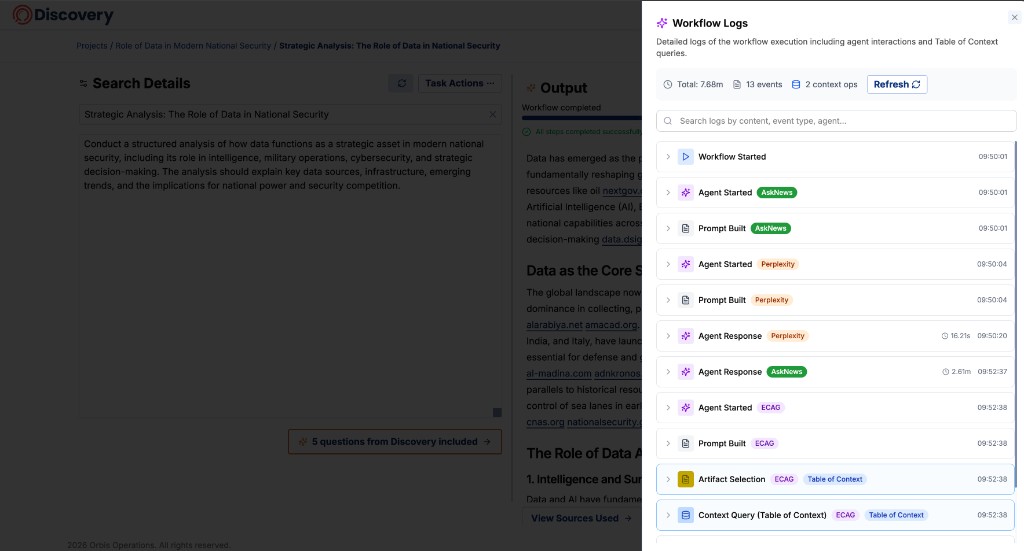1024x551 pixels.
Task: Click the Output sparkle icon
Action: point(531,87)
